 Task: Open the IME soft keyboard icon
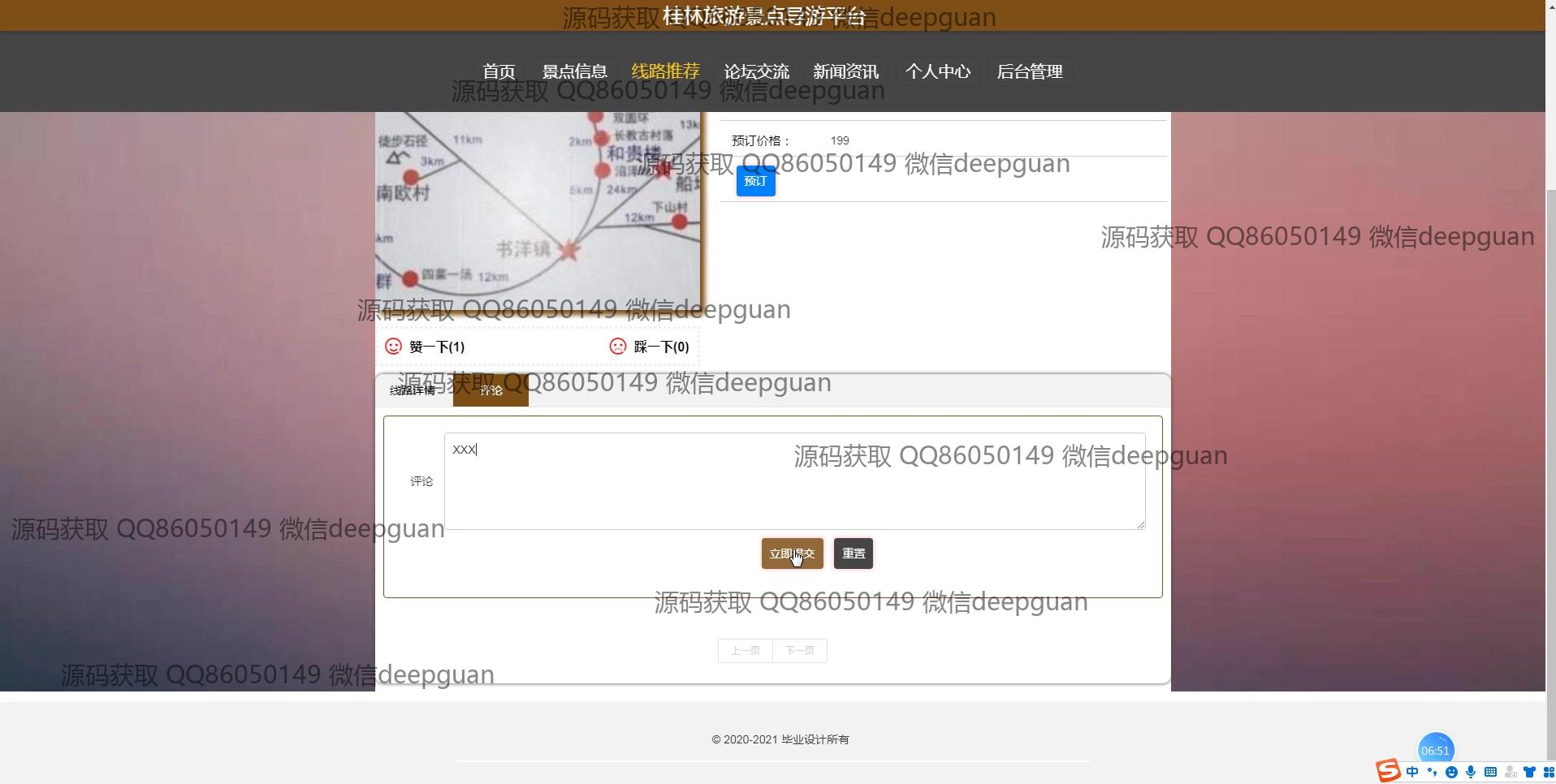[x=1490, y=772]
